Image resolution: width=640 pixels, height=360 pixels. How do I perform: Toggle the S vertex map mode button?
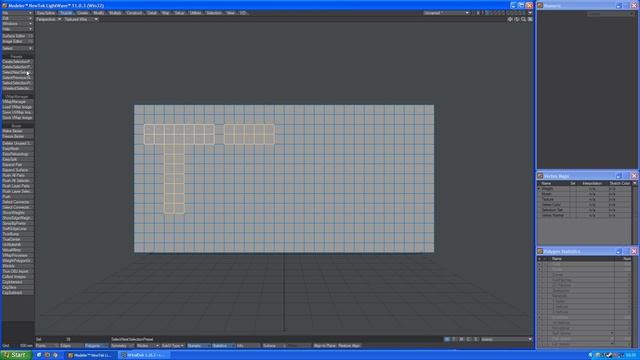pos(476,339)
